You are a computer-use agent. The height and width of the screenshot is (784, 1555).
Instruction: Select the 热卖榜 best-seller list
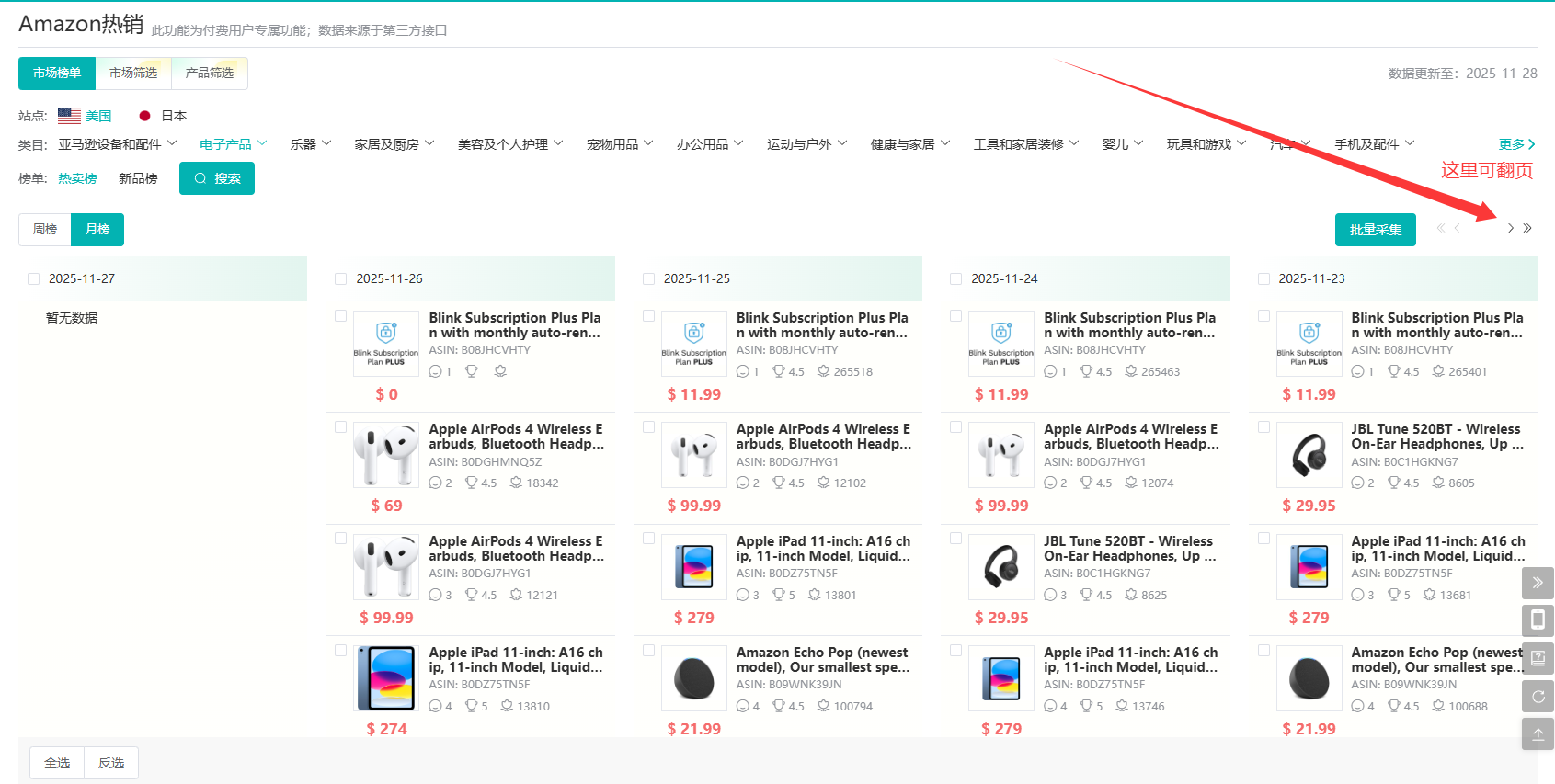click(x=77, y=178)
